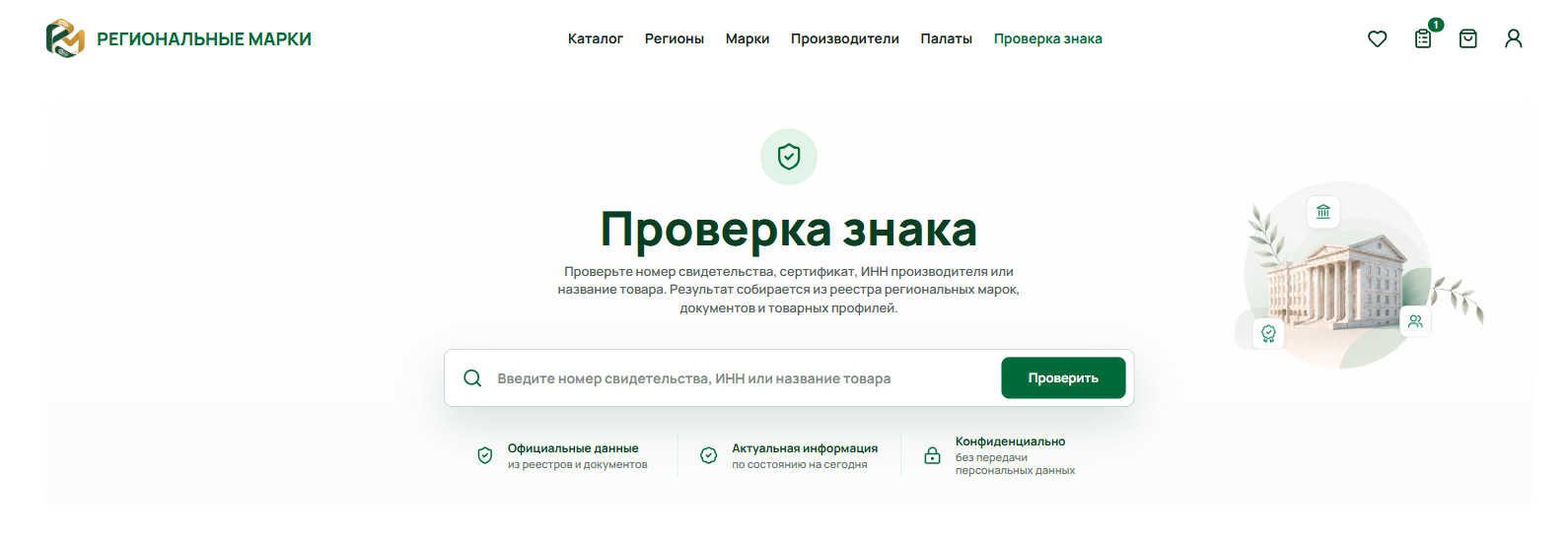Screen dimensions: 1568x542
Task: Open the clipboard list icon with badge
Action: pyautogui.click(x=1423, y=38)
